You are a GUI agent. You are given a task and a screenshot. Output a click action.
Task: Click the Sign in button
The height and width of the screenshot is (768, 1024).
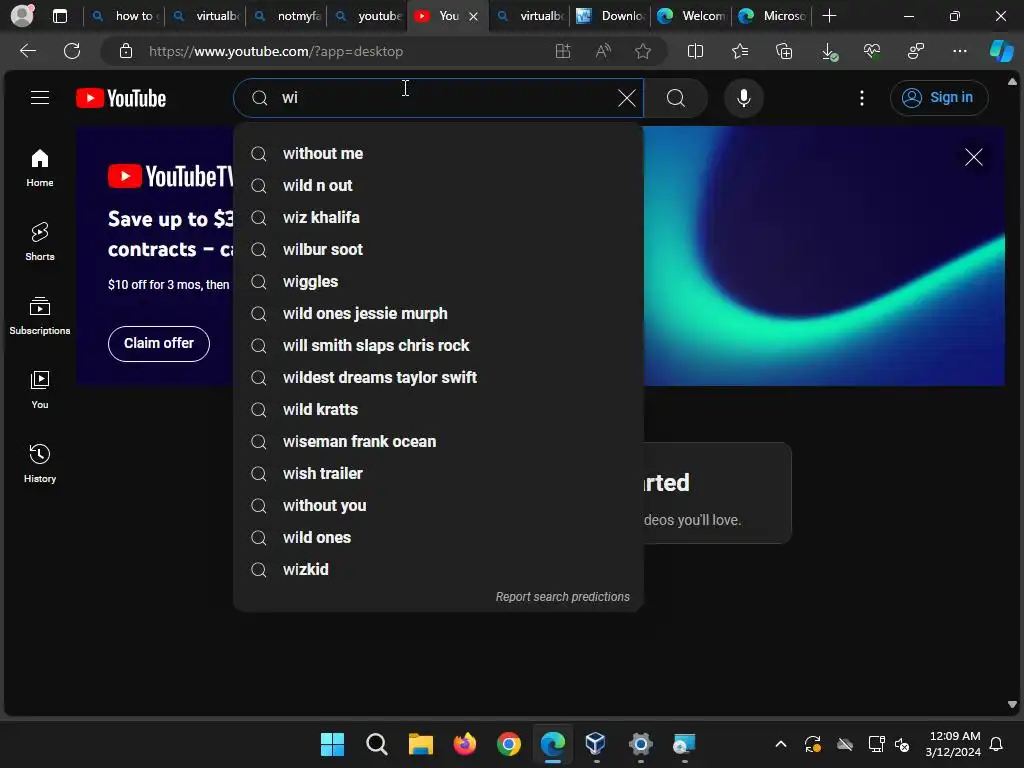click(938, 98)
